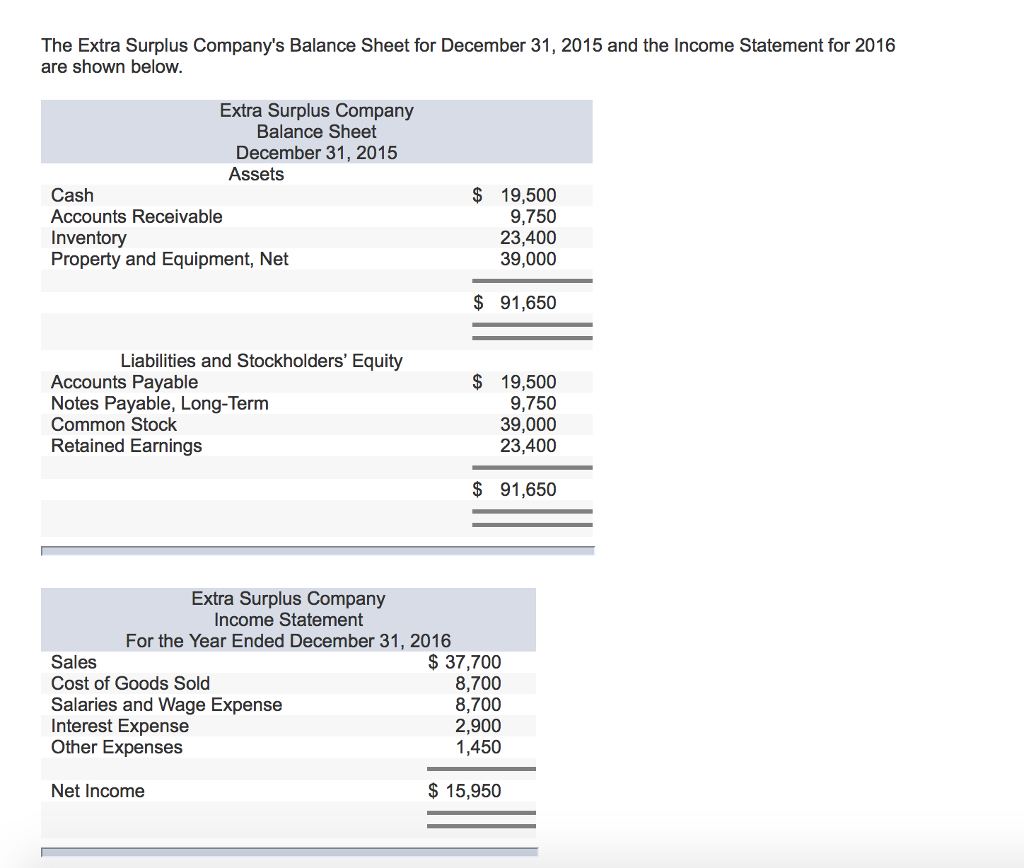Click the Interest Expense value '2,900'
Screen dimensions: 1024x868
coord(478,726)
